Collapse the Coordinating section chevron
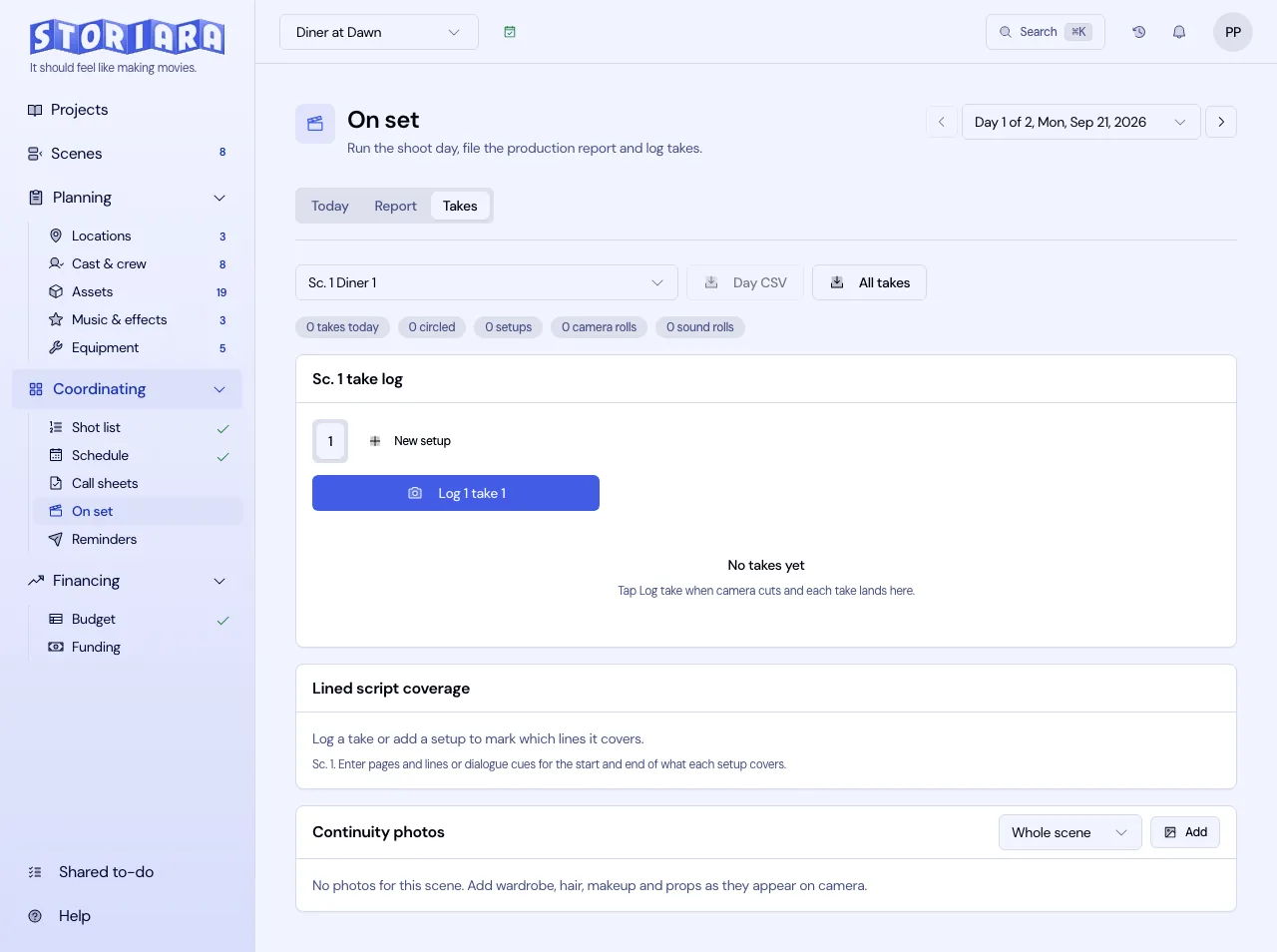 pos(219,389)
